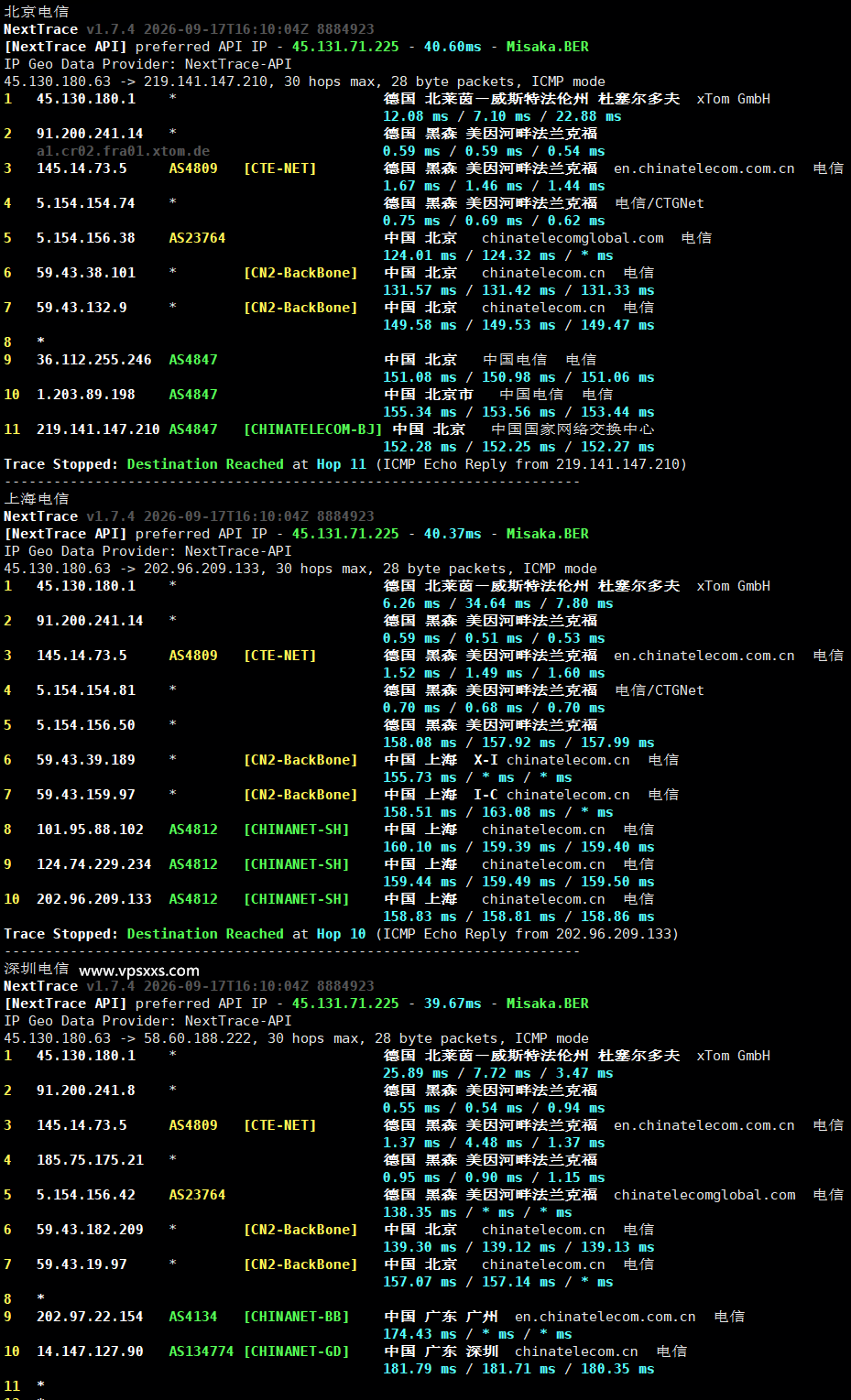
Task: Select IP address 5.154.156.50
Action: tap(86, 725)
